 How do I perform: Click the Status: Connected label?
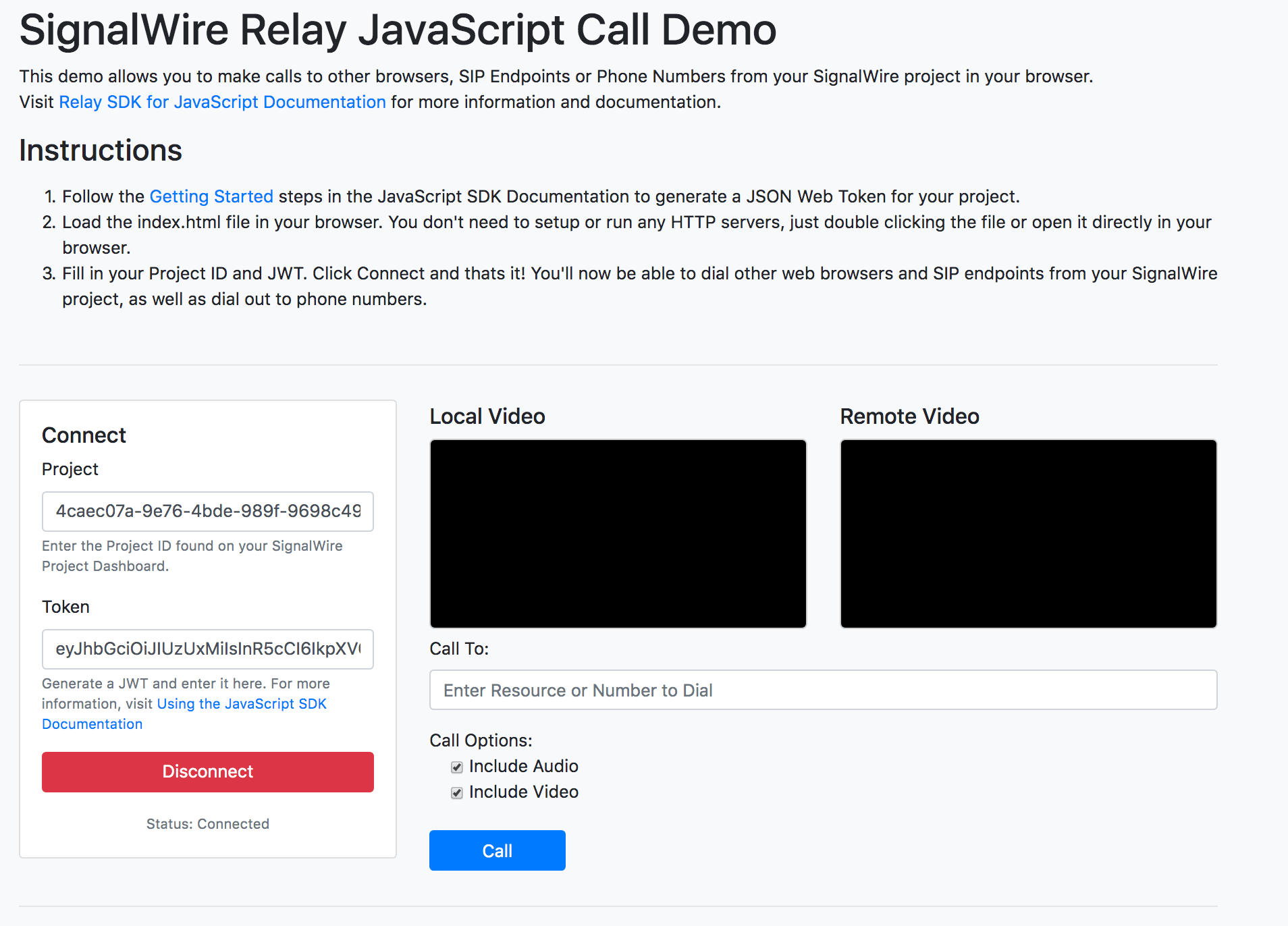[x=207, y=823]
